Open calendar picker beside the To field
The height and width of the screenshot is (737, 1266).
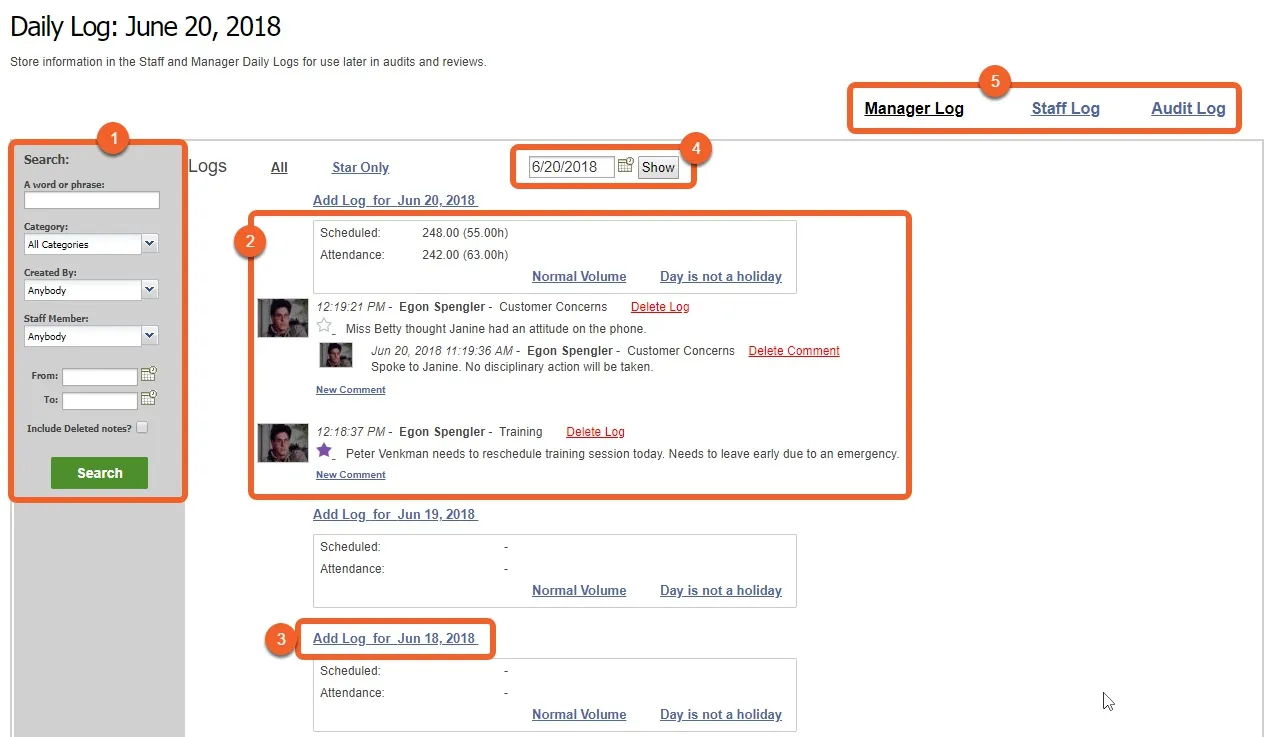pos(149,398)
